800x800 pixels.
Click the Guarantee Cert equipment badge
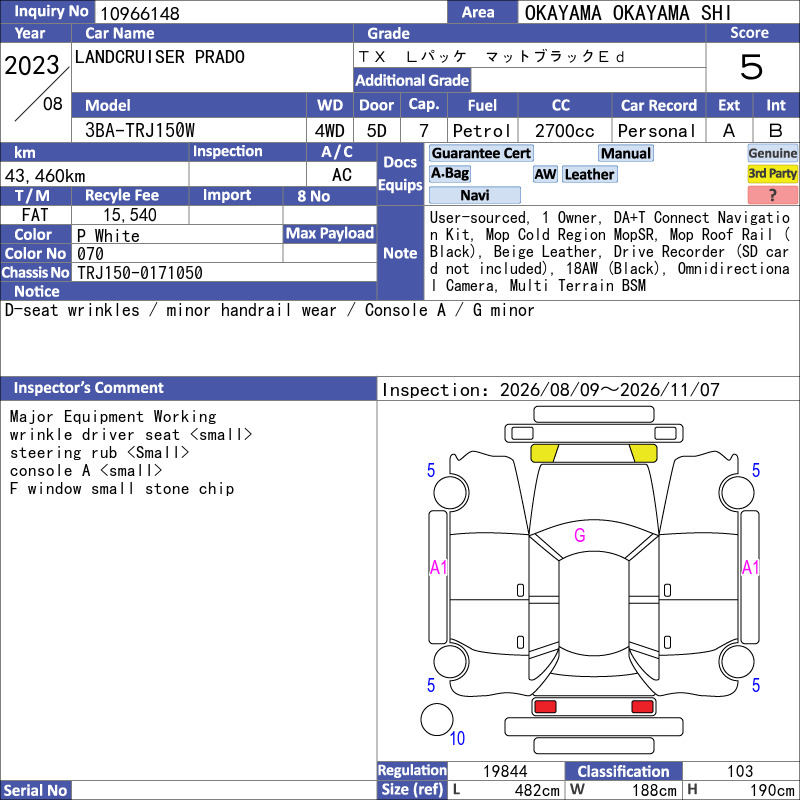481,153
